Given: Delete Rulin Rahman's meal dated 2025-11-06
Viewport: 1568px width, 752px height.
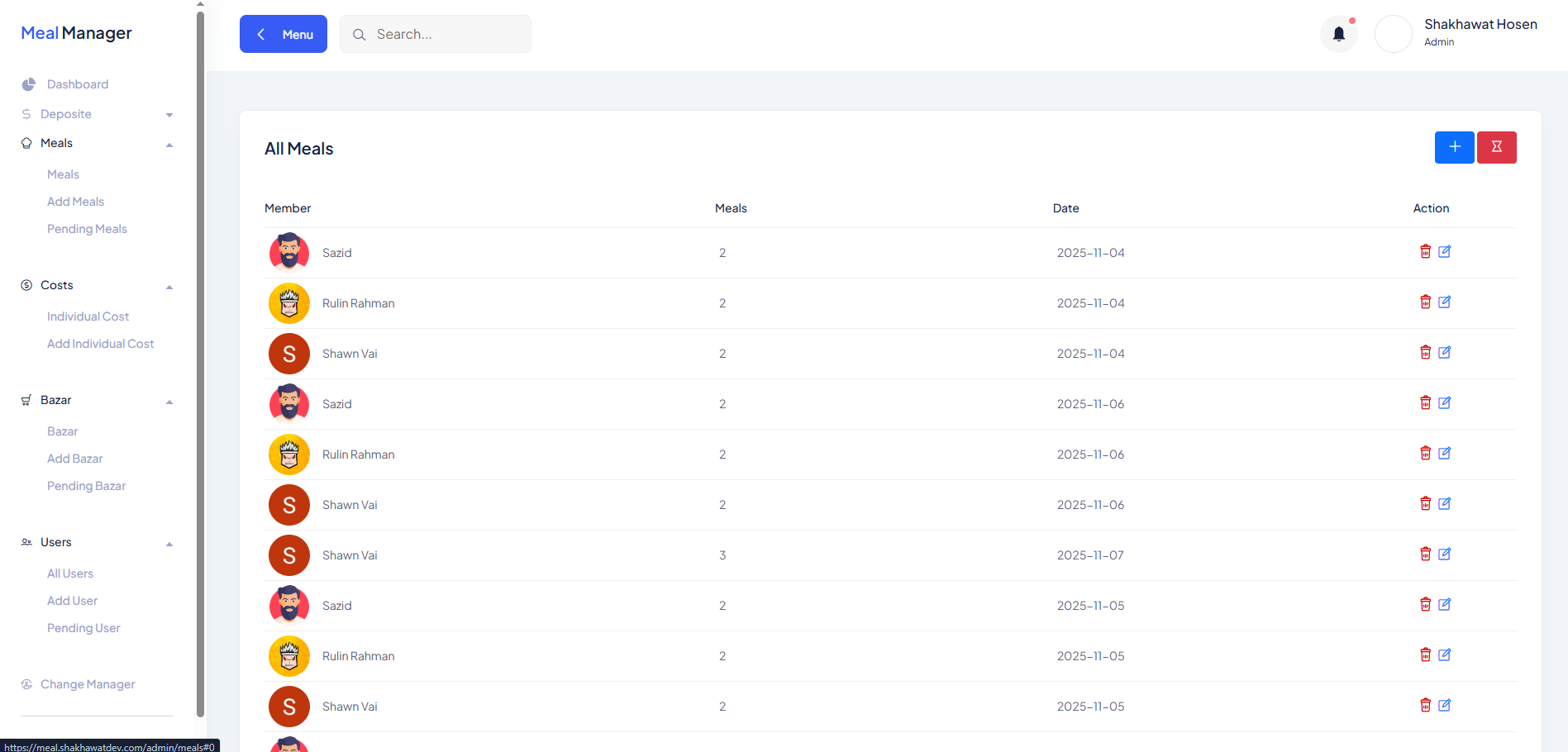Looking at the screenshot, I should click(1425, 454).
